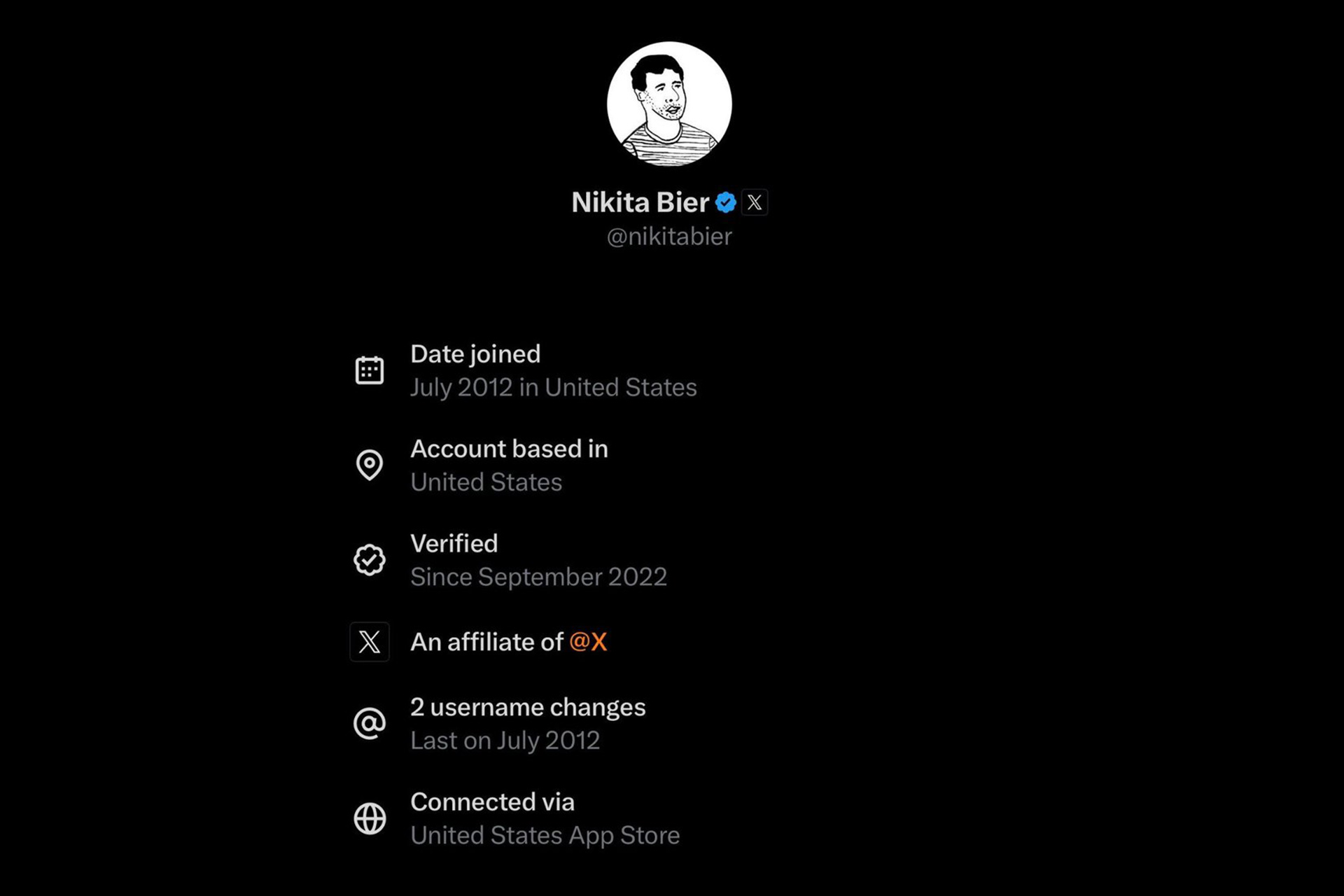Click the blue verified checkmark badge
The height and width of the screenshot is (896, 1344).
pyautogui.click(x=726, y=202)
